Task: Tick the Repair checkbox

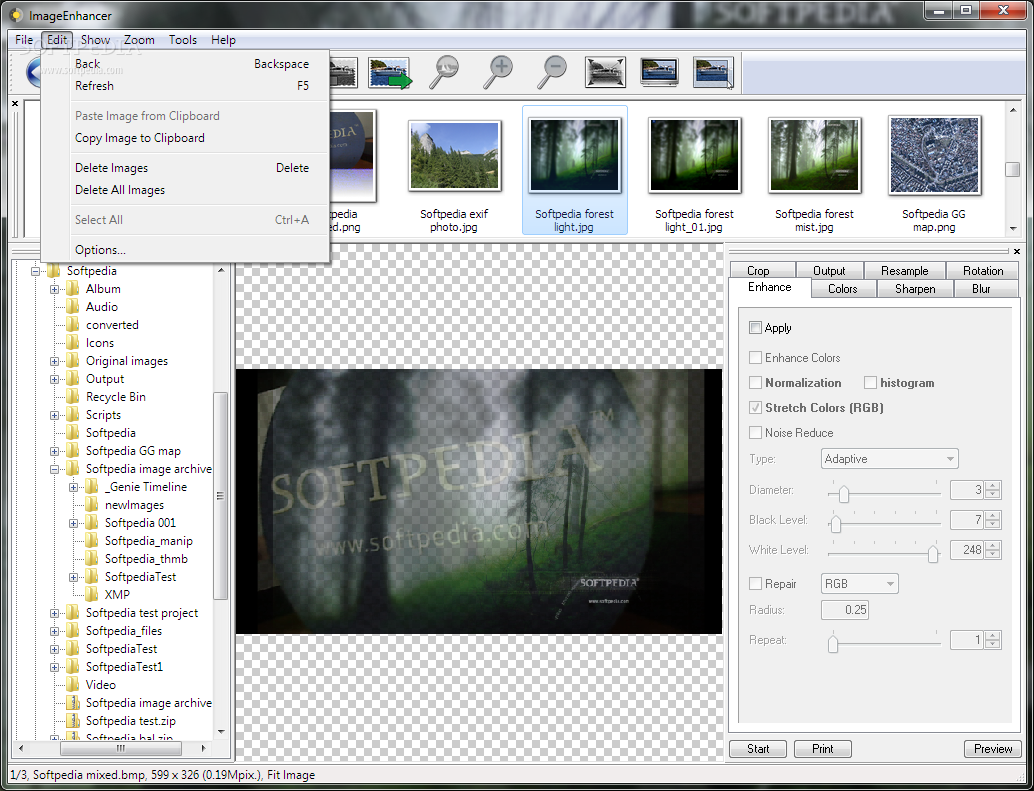Action: tap(755, 583)
